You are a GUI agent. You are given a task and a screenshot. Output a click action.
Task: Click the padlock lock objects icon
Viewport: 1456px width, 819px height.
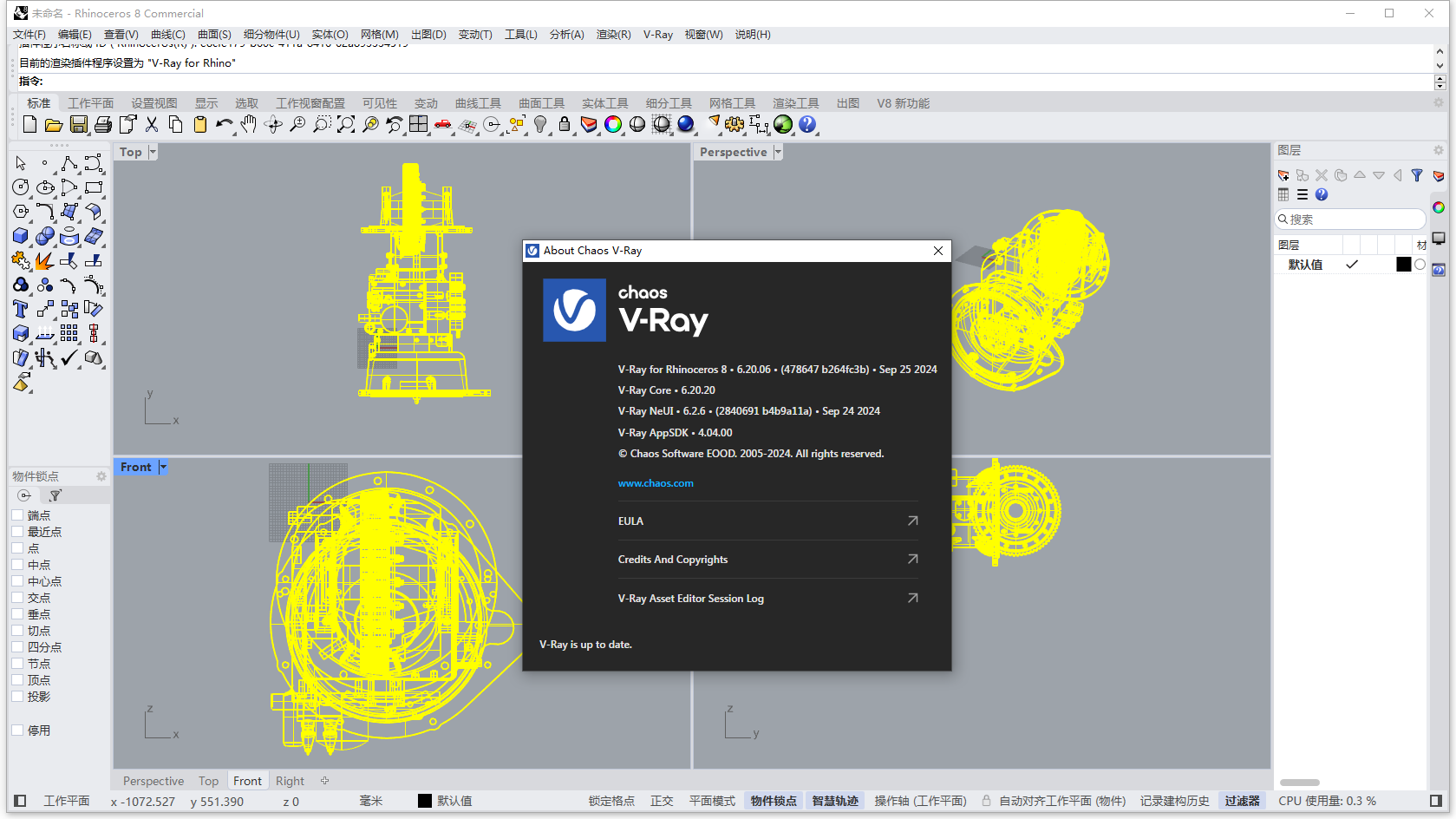565,124
